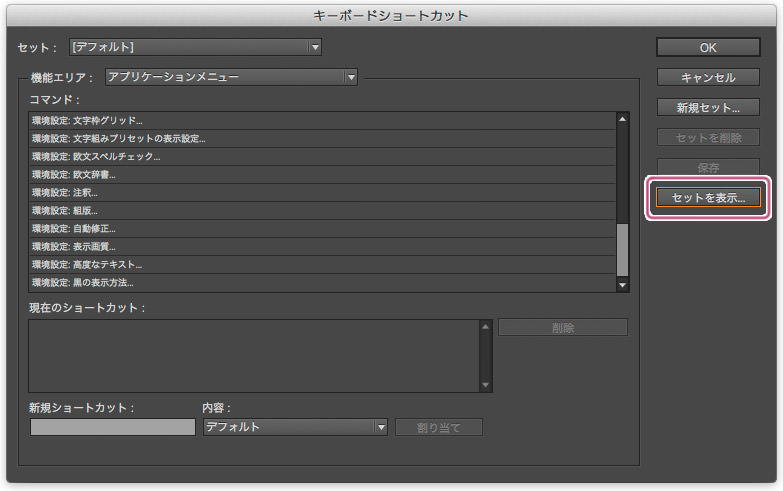Click the 新規セット... button
Image resolution: width=783 pixels, height=491 pixels.
(x=708, y=107)
